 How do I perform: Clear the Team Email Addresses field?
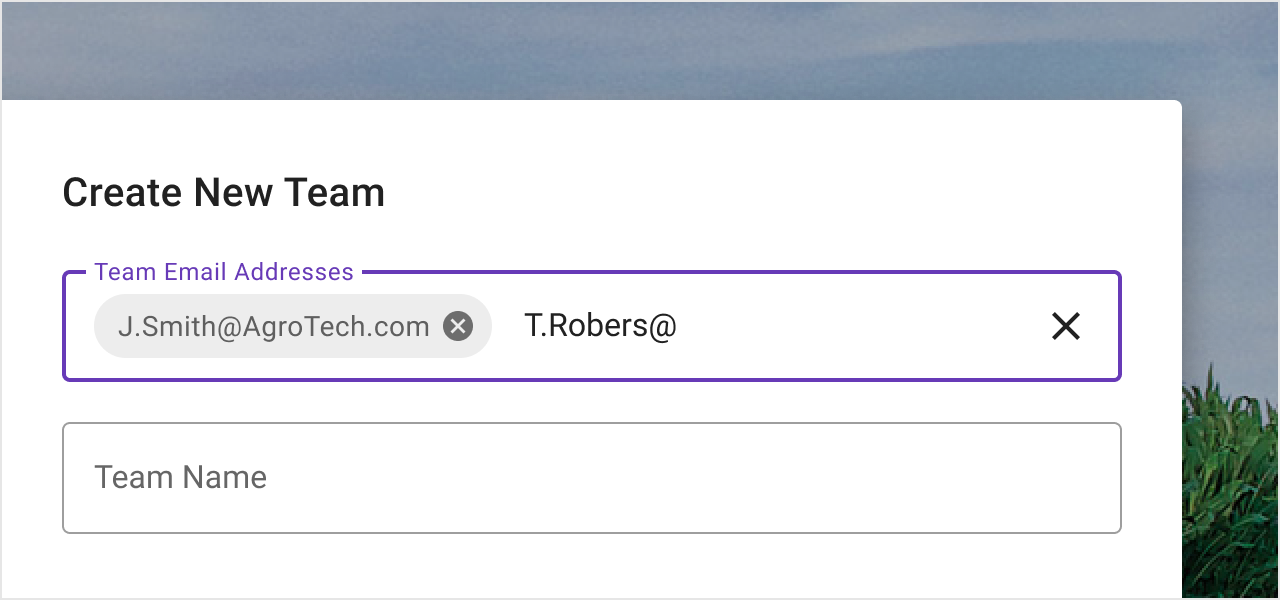tap(1066, 326)
